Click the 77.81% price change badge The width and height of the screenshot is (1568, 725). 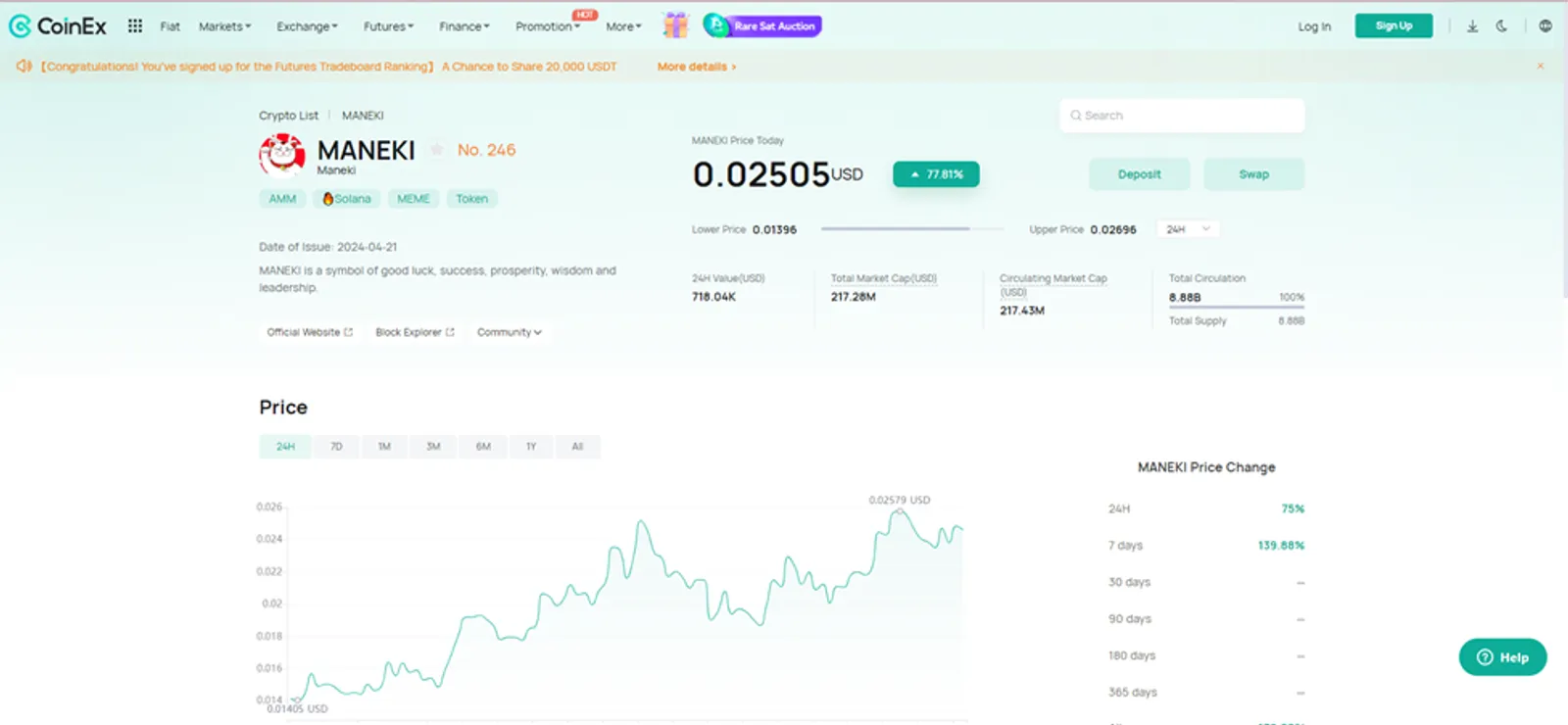pos(936,174)
